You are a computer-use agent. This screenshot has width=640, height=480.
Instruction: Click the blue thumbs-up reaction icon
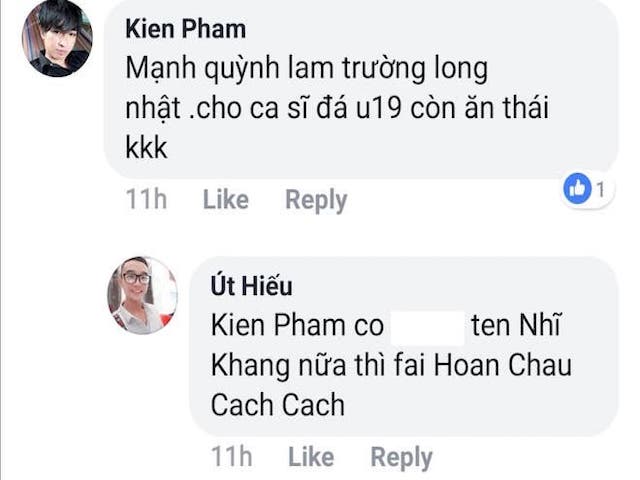(x=578, y=188)
